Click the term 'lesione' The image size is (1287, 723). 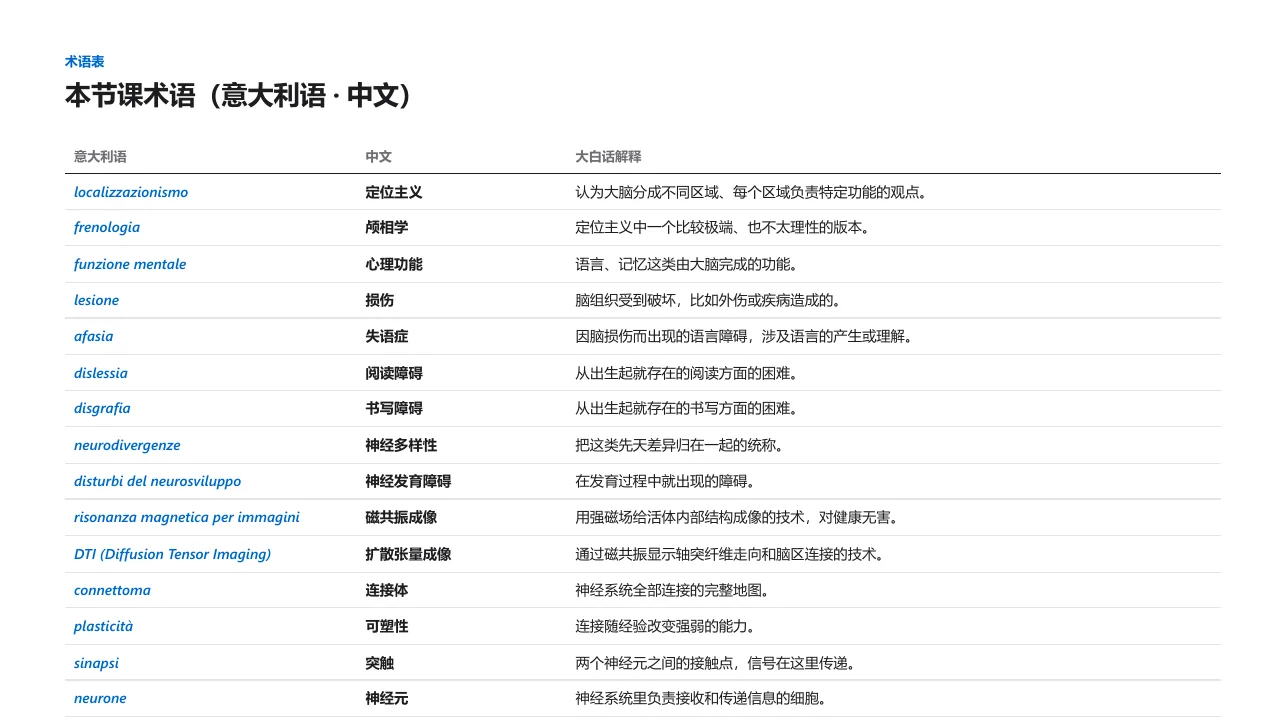[x=96, y=300]
